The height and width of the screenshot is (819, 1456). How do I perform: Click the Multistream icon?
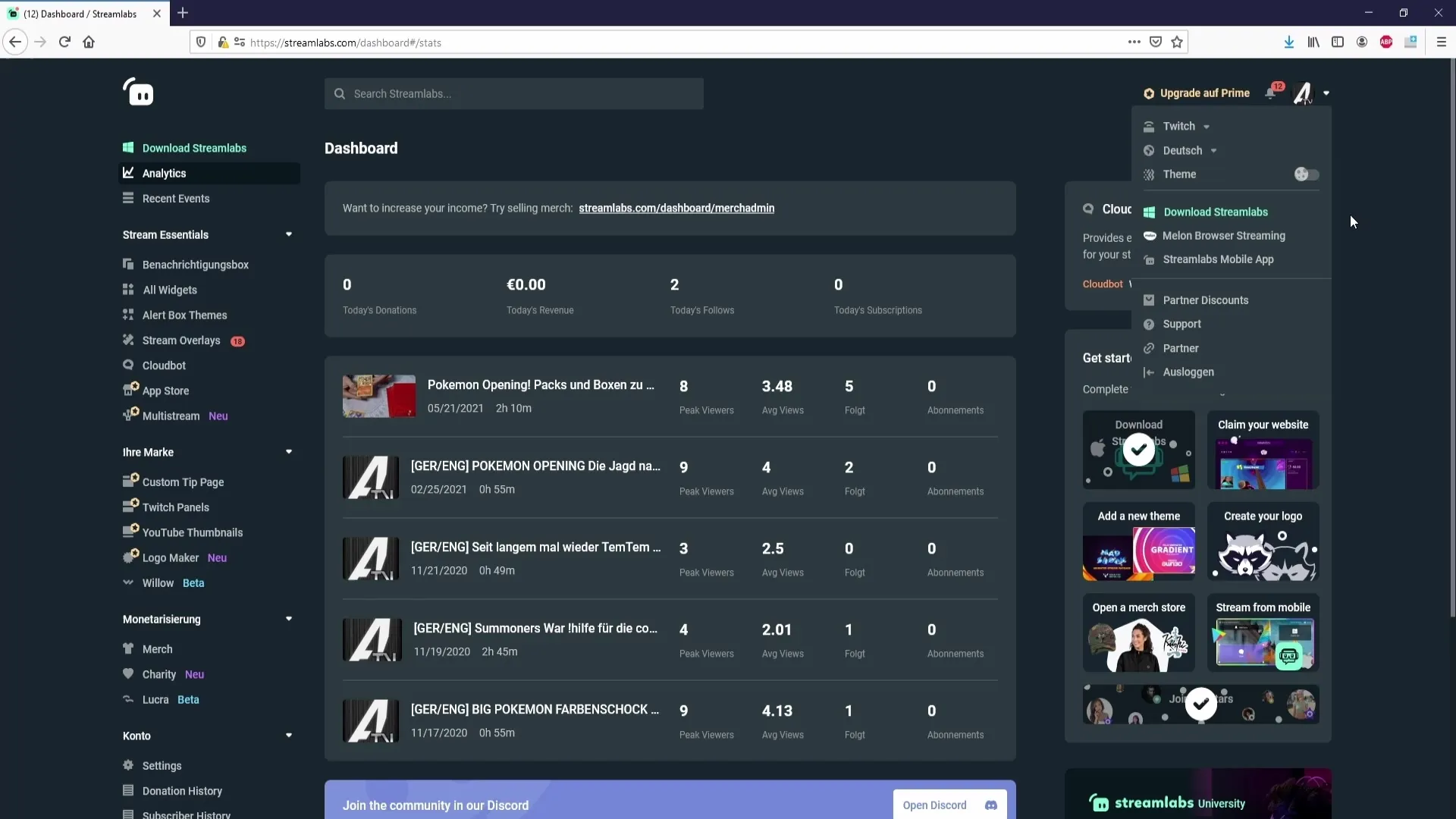pyautogui.click(x=130, y=415)
